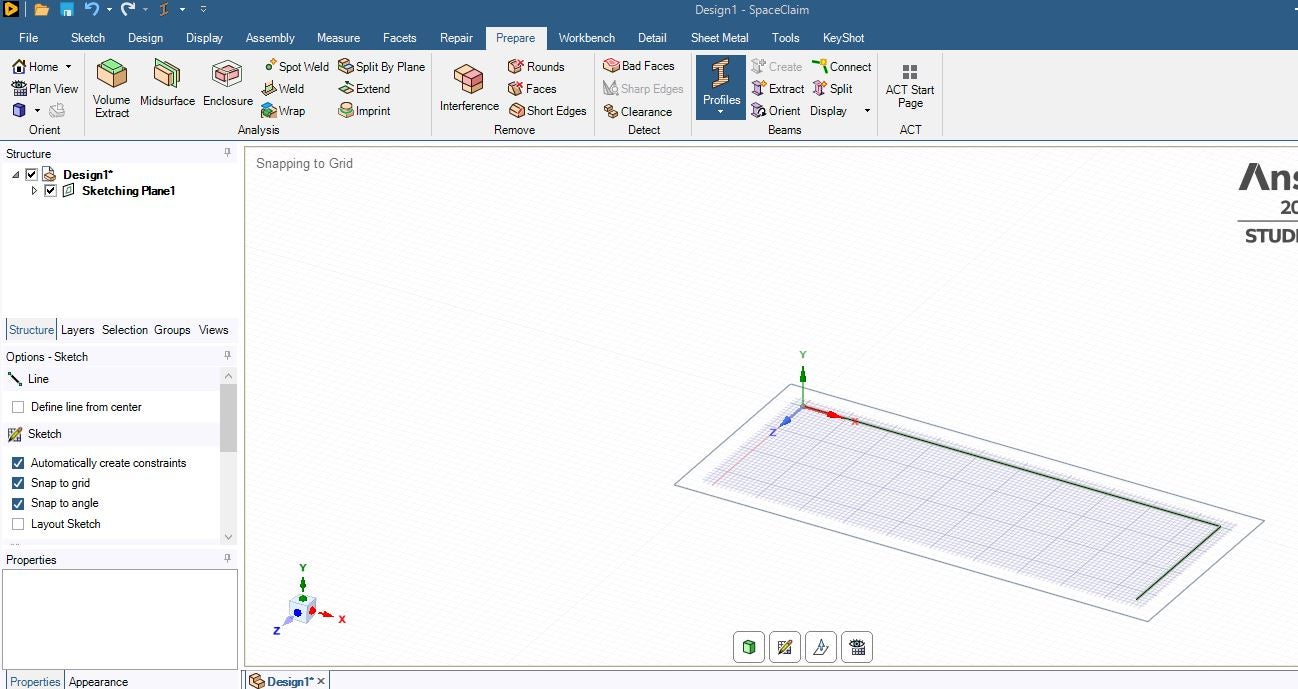Save the design from quick access toolbar
This screenshot has height=689, width=1298.
[66, 10]
